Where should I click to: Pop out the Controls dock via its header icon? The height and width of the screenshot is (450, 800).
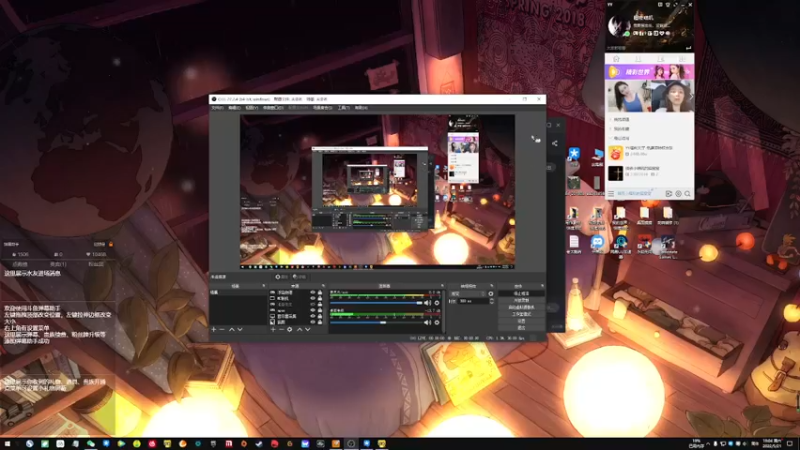542,286
